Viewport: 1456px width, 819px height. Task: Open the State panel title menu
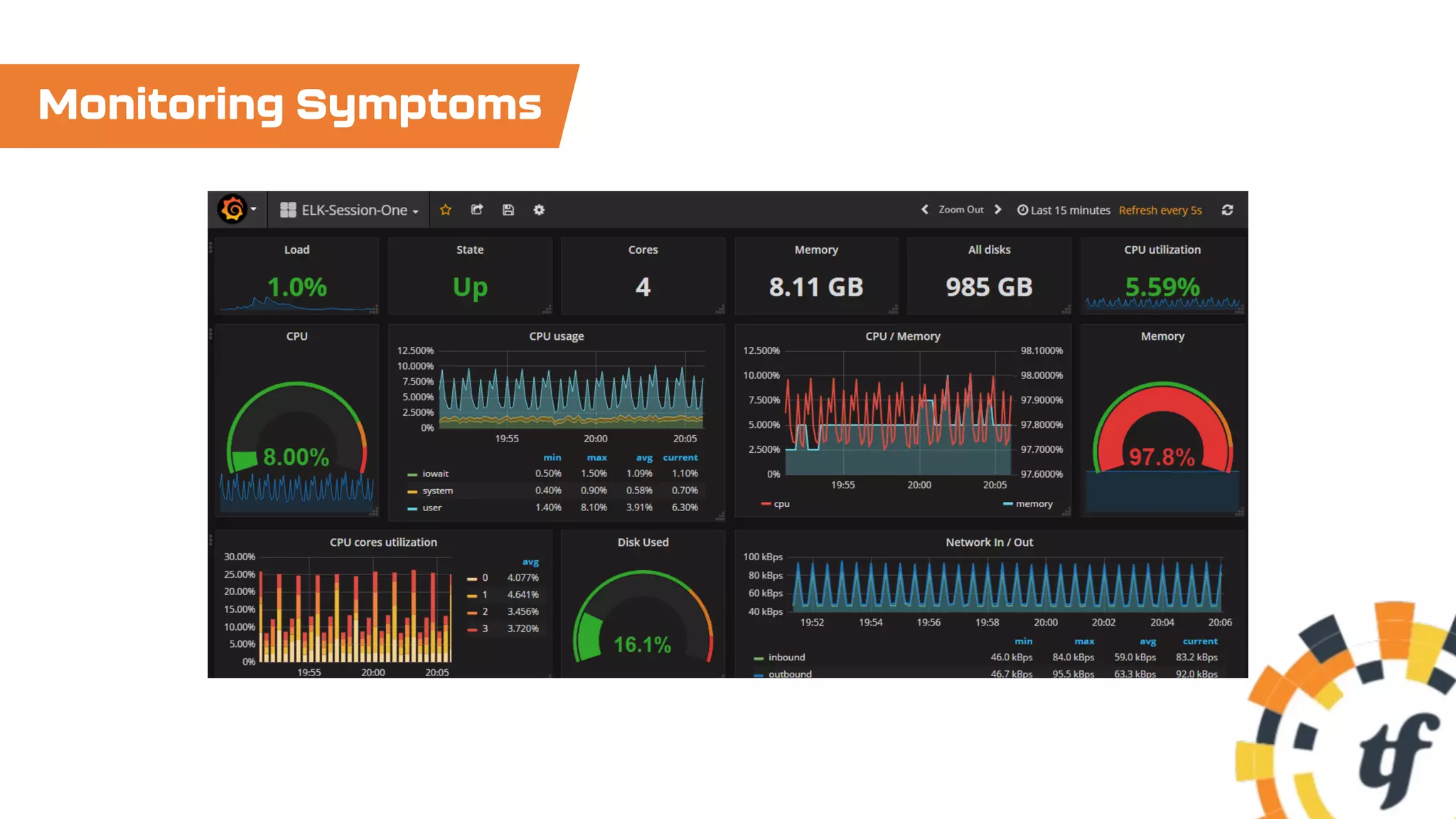pyautogui.click(x=470, y=250)
